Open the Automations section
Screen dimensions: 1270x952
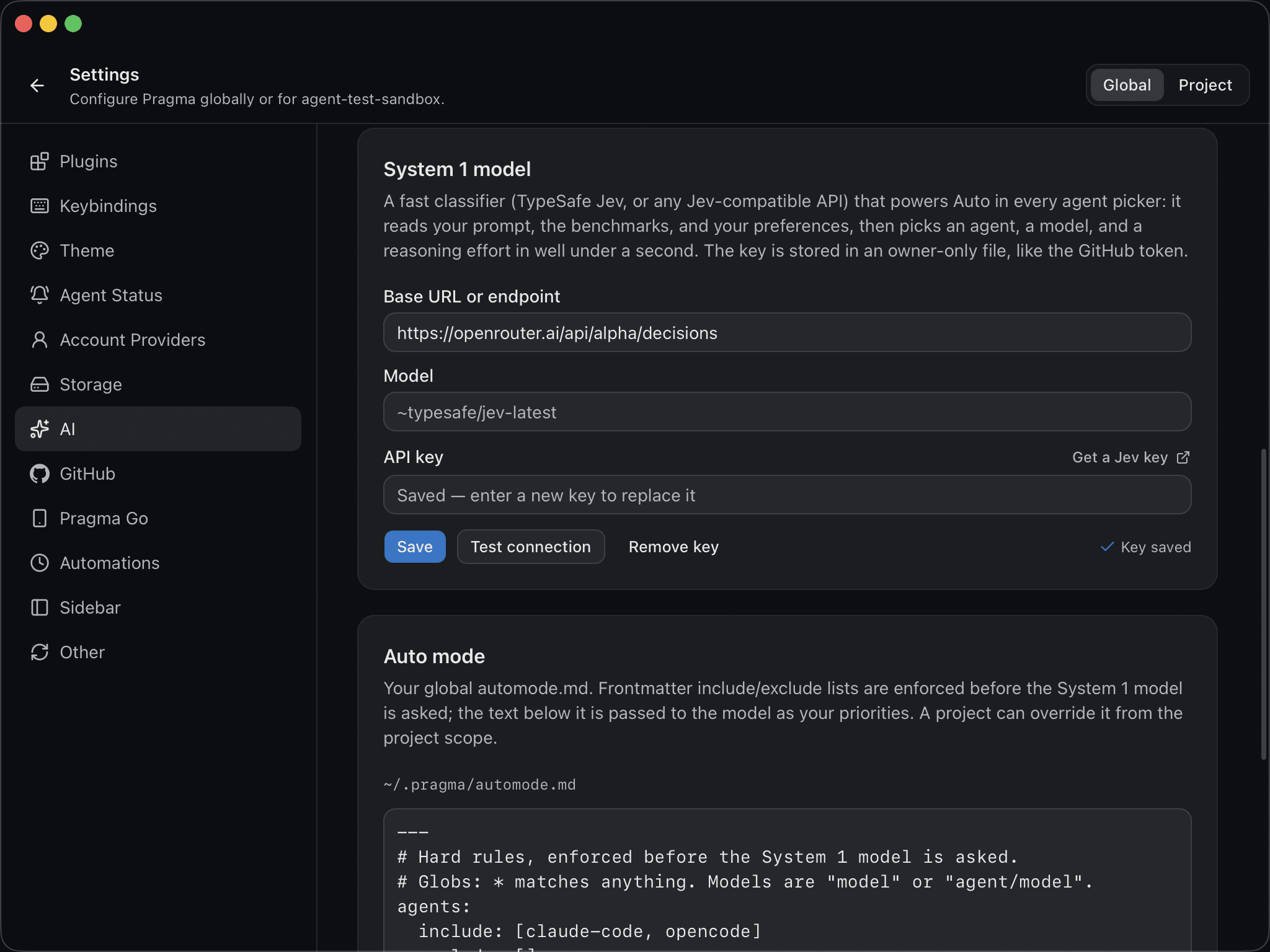point(158,563)
